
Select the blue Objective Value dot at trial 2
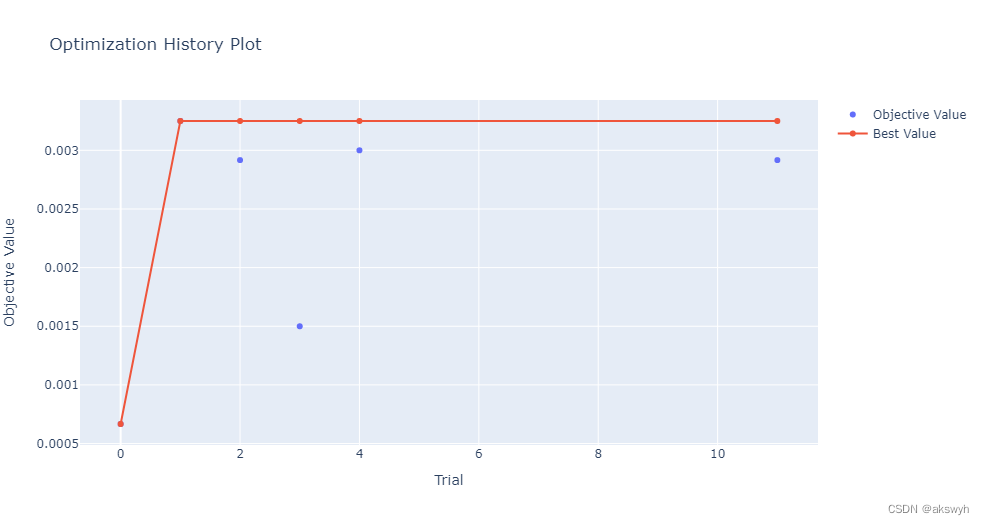240,160
